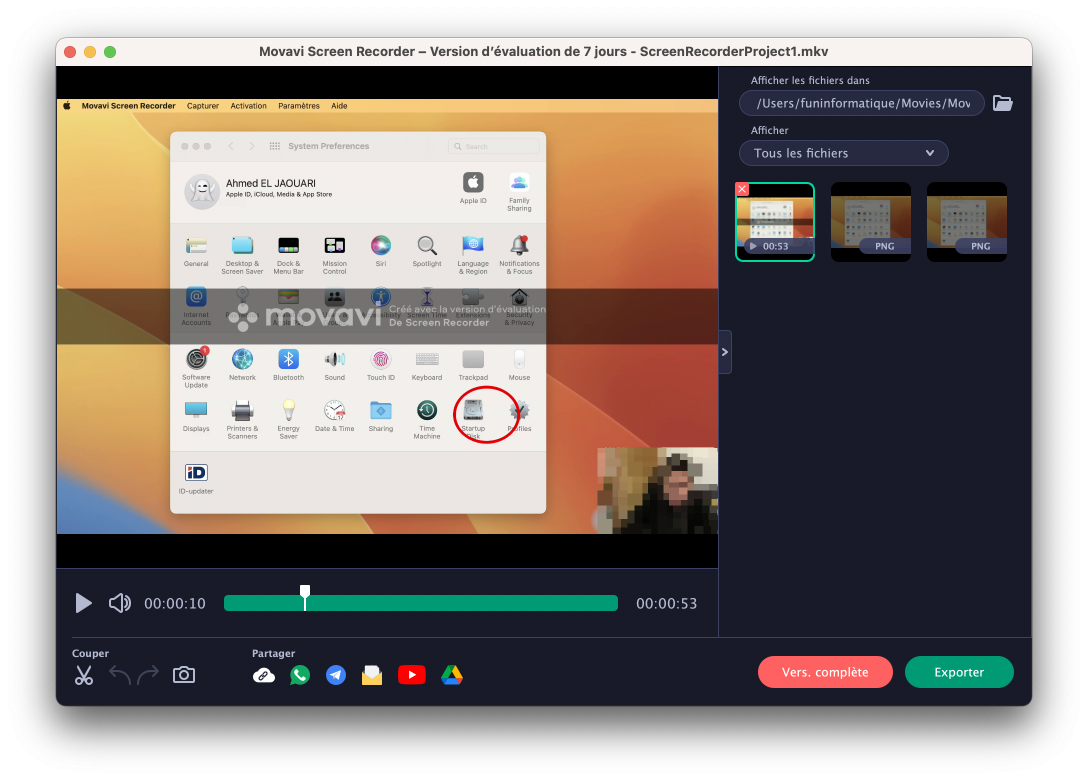Upload the recording to Google Drive
Screen dimensions: 1088x780
pos(452,675)
